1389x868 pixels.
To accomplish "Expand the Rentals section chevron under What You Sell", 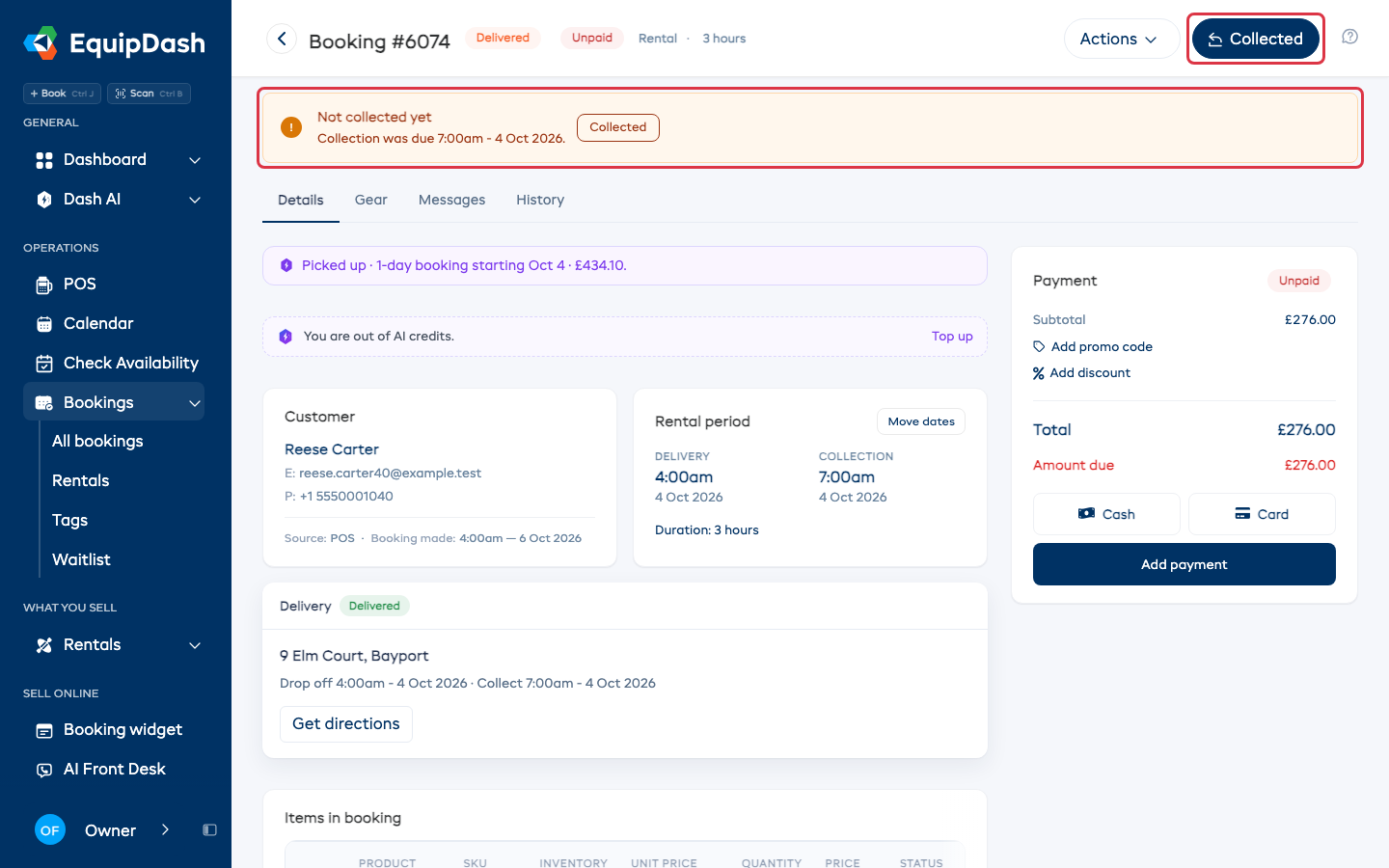I will pyautogui.click(x=195, y=645).
